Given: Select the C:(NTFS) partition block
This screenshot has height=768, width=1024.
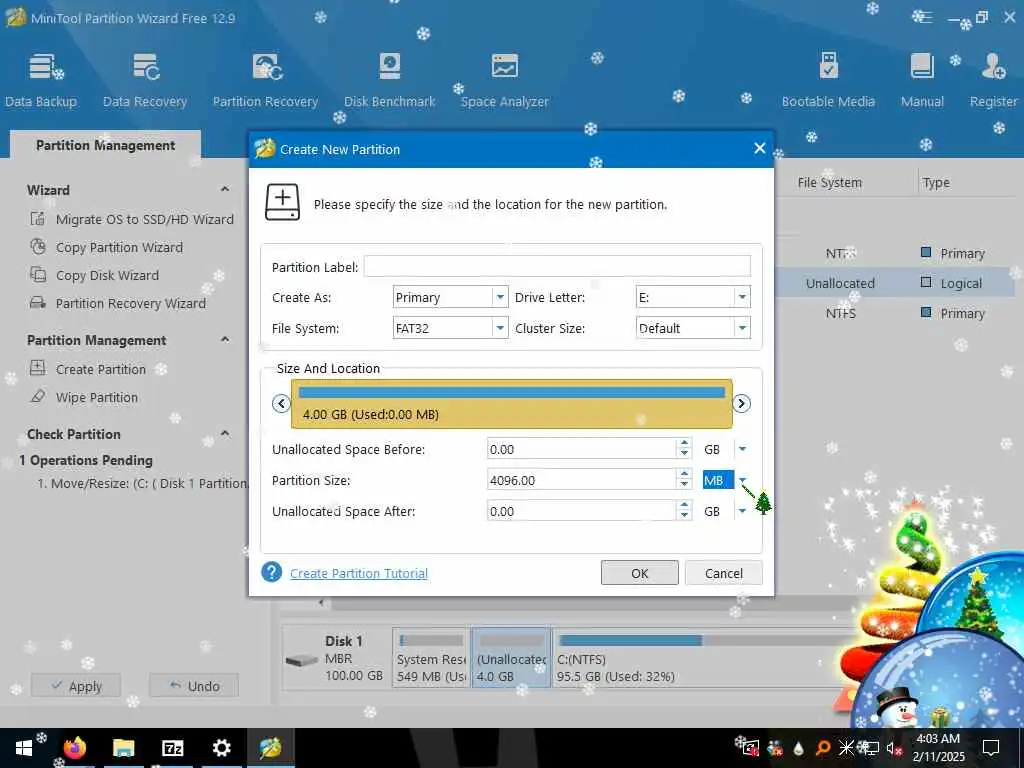Looking at the screenshot, I should click(702, 658).
